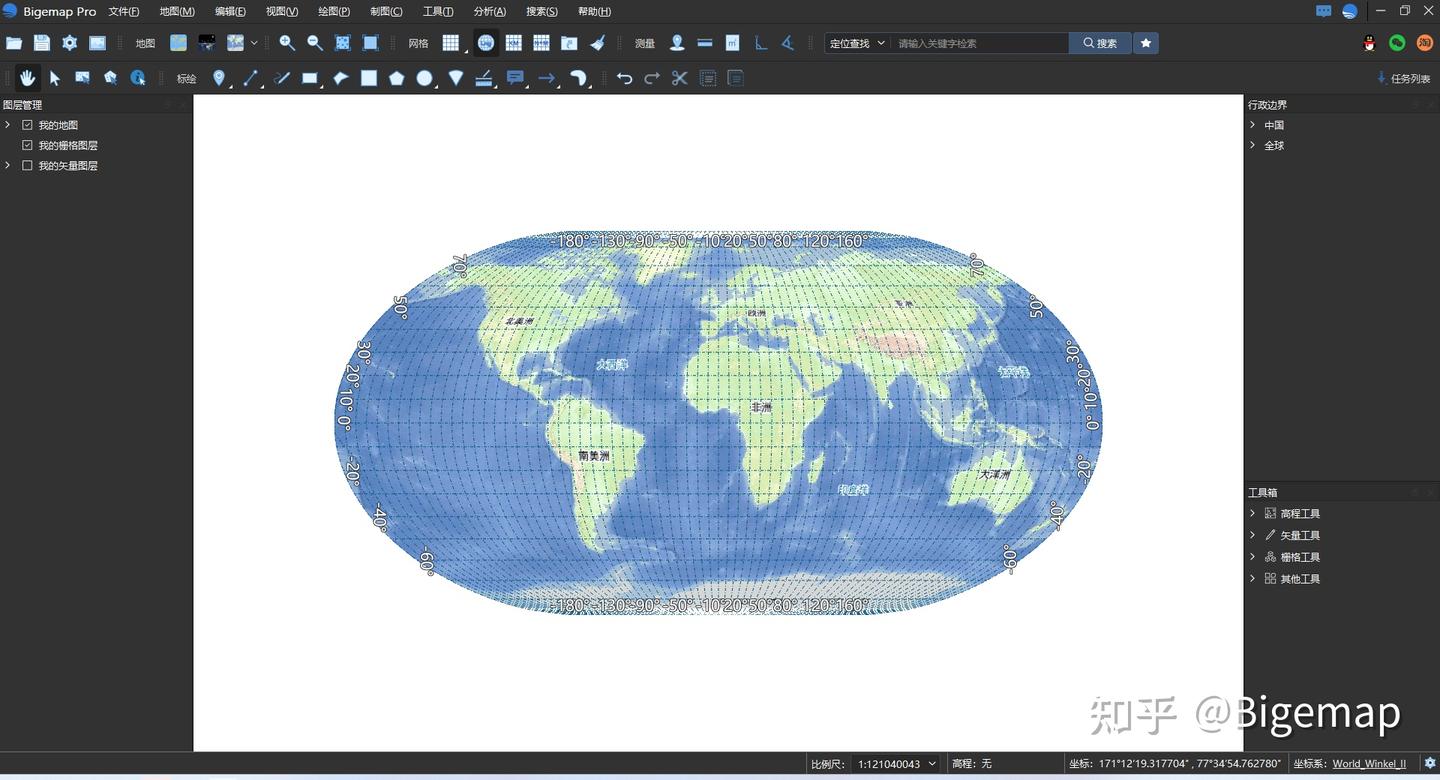Zoom out with magnifier minus icon
Viewport: 1440px width, 780px height.
pos(315,43)
